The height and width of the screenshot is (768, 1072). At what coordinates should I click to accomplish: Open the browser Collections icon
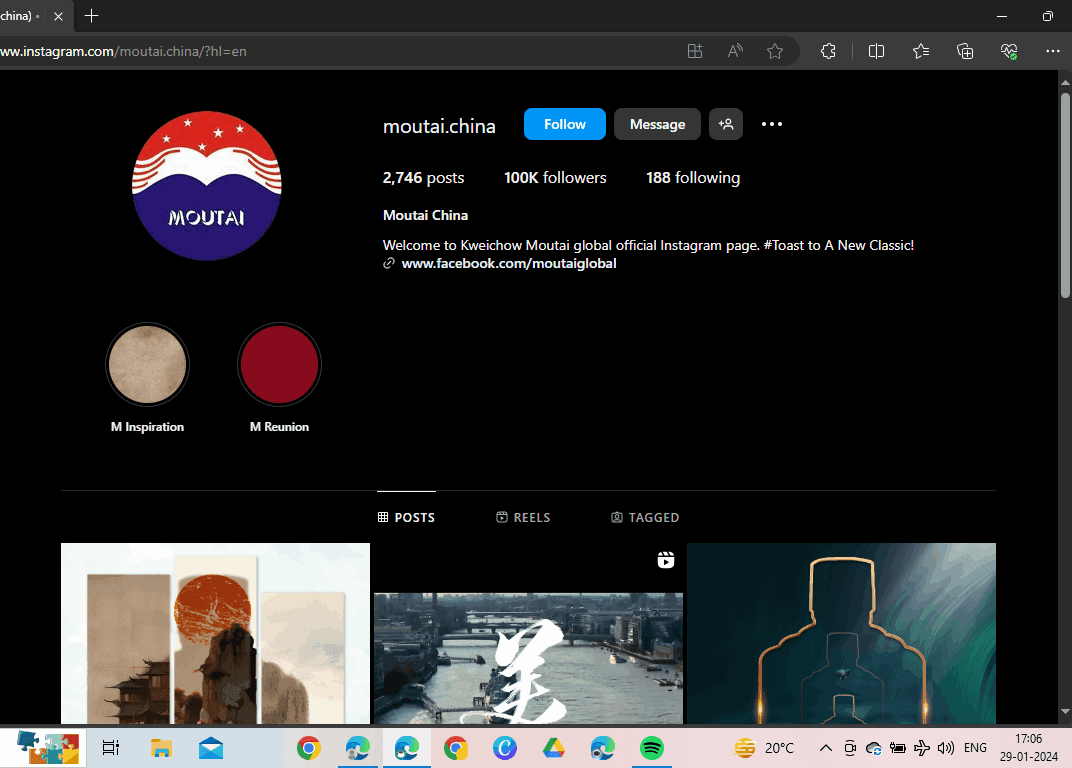tap(965, 51)
